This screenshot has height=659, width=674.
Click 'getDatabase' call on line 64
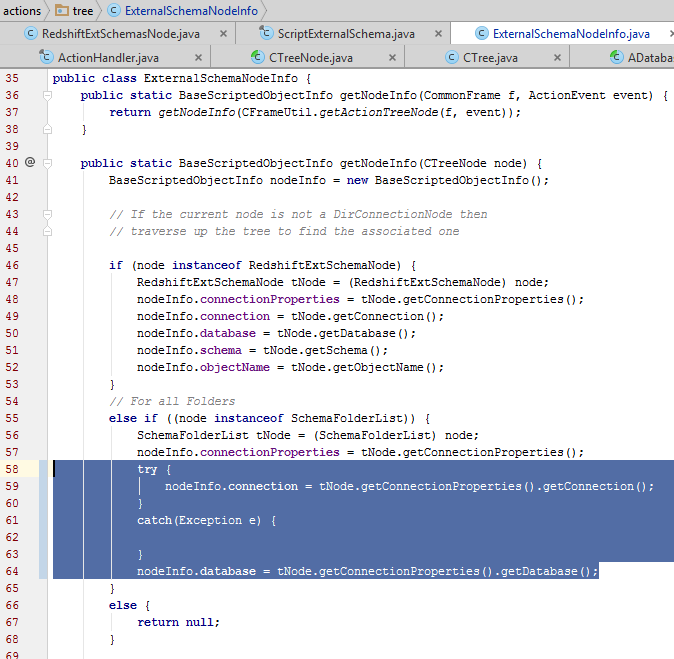point(539,571)
